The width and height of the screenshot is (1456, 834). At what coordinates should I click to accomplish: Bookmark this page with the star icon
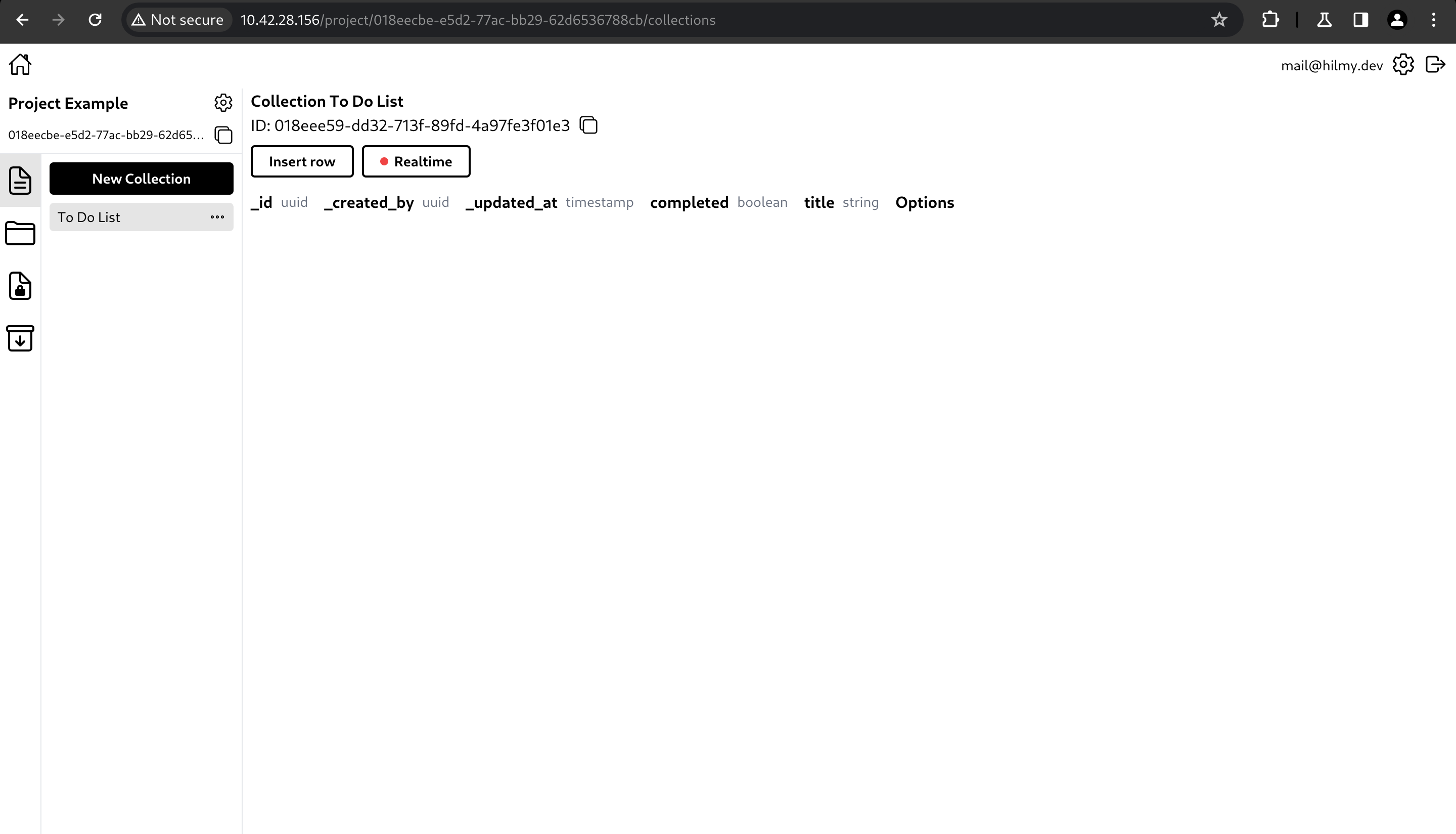click(1219, 20)
